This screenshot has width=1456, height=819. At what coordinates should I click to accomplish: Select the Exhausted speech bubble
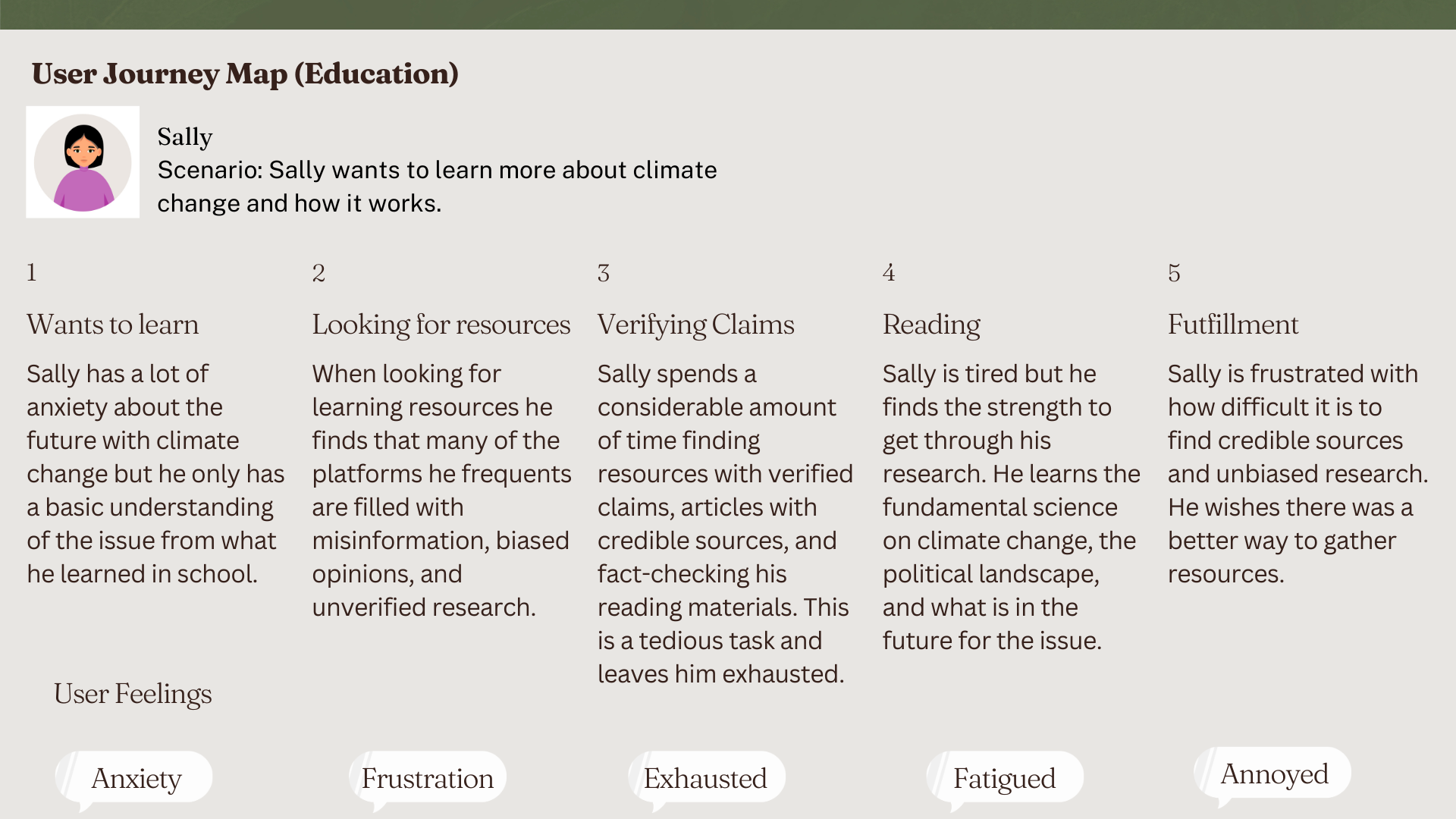(707, 780)
